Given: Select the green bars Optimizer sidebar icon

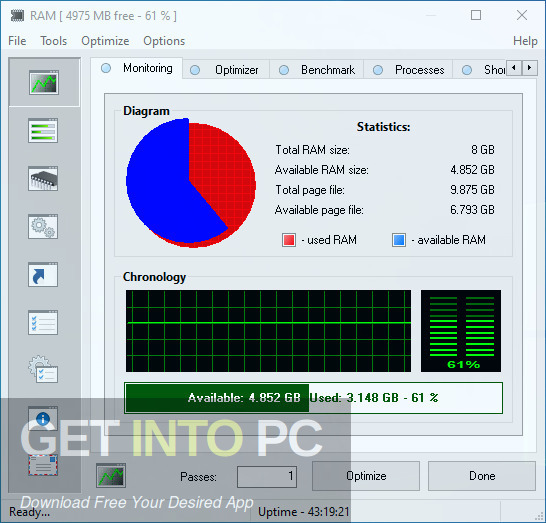Looking at the screenshot, I should (43, 131).
